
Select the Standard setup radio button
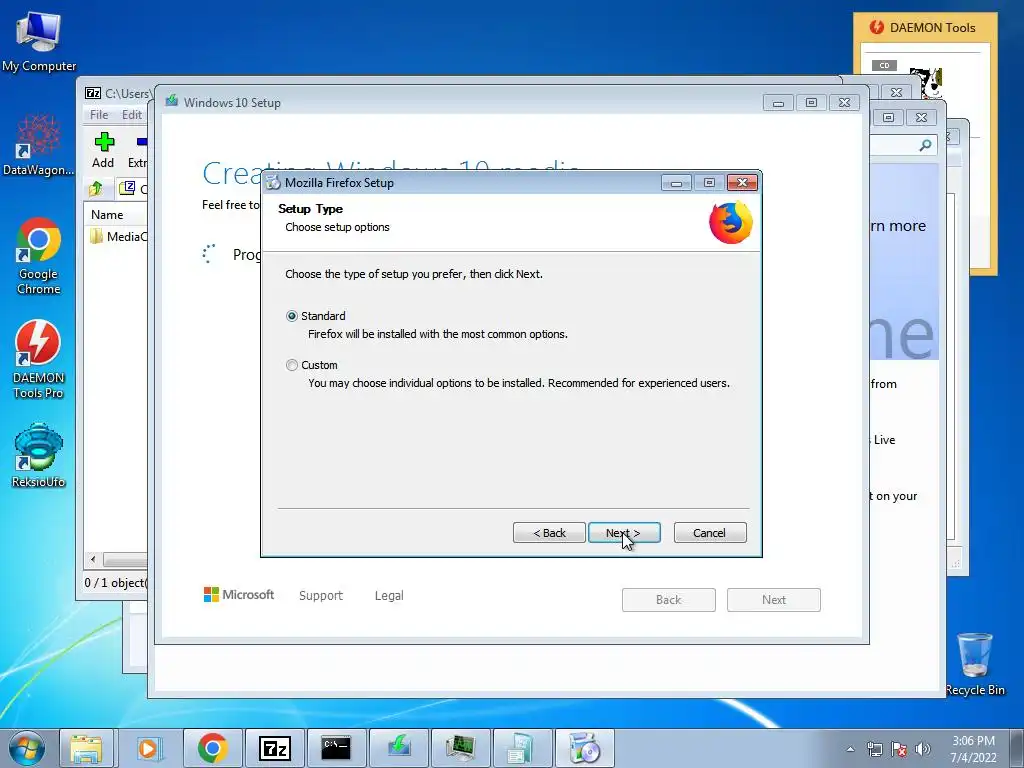(x=292, y=316)
